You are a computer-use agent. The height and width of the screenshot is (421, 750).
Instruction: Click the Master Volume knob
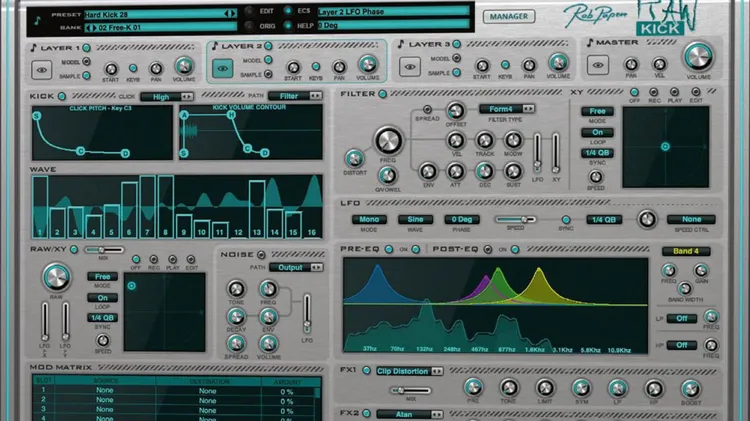[698, 56]
